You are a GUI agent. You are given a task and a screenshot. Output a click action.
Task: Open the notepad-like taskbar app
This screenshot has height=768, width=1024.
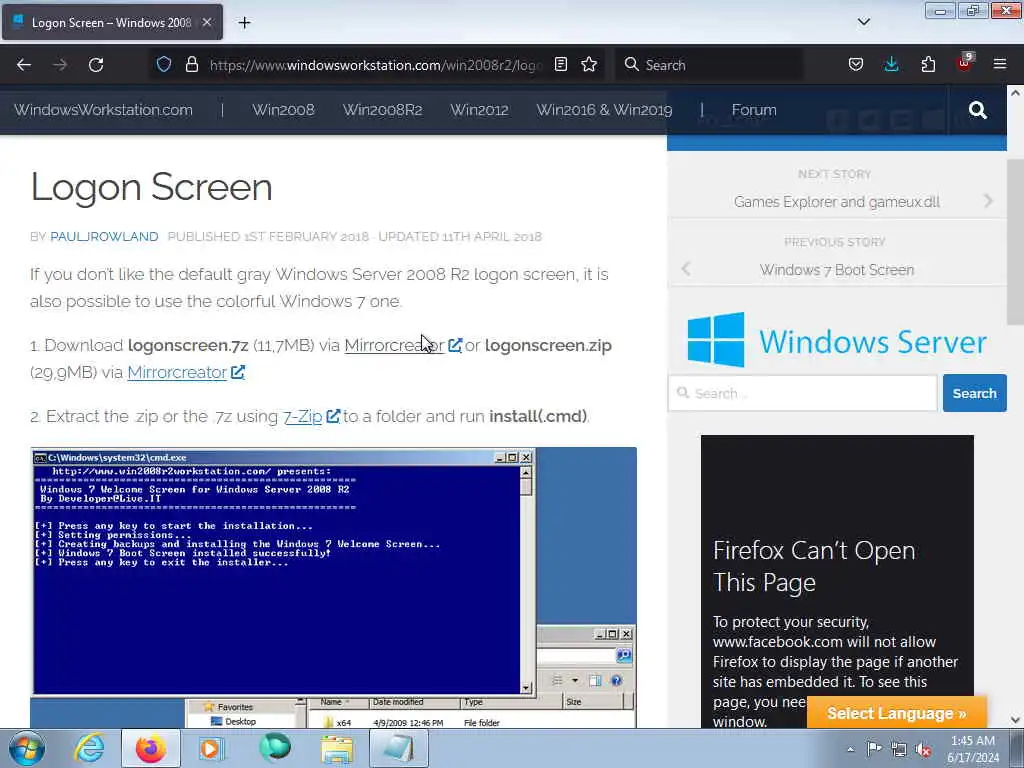399,748
